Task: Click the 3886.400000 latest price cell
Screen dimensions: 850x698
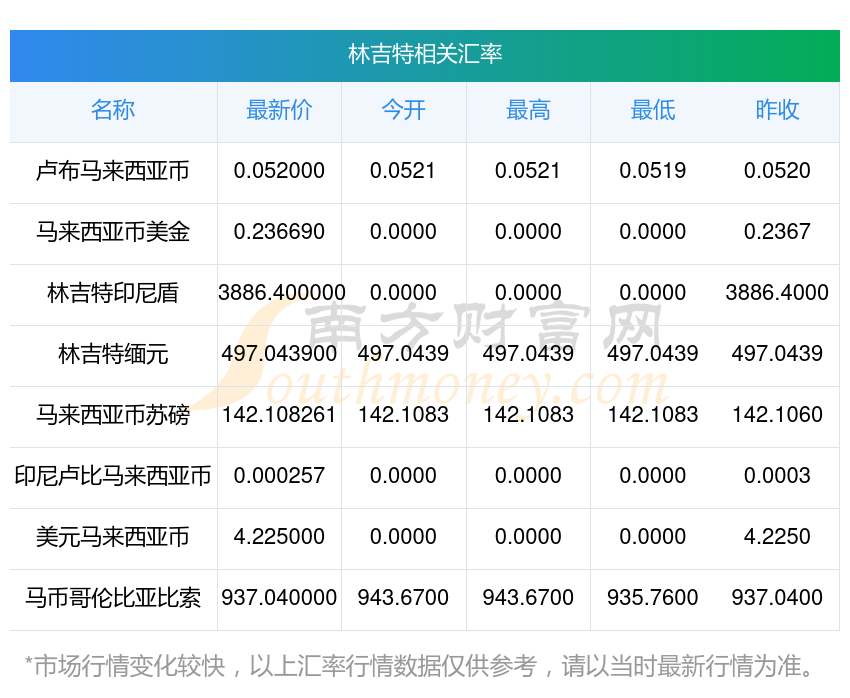Action: [x=282, y=293]
